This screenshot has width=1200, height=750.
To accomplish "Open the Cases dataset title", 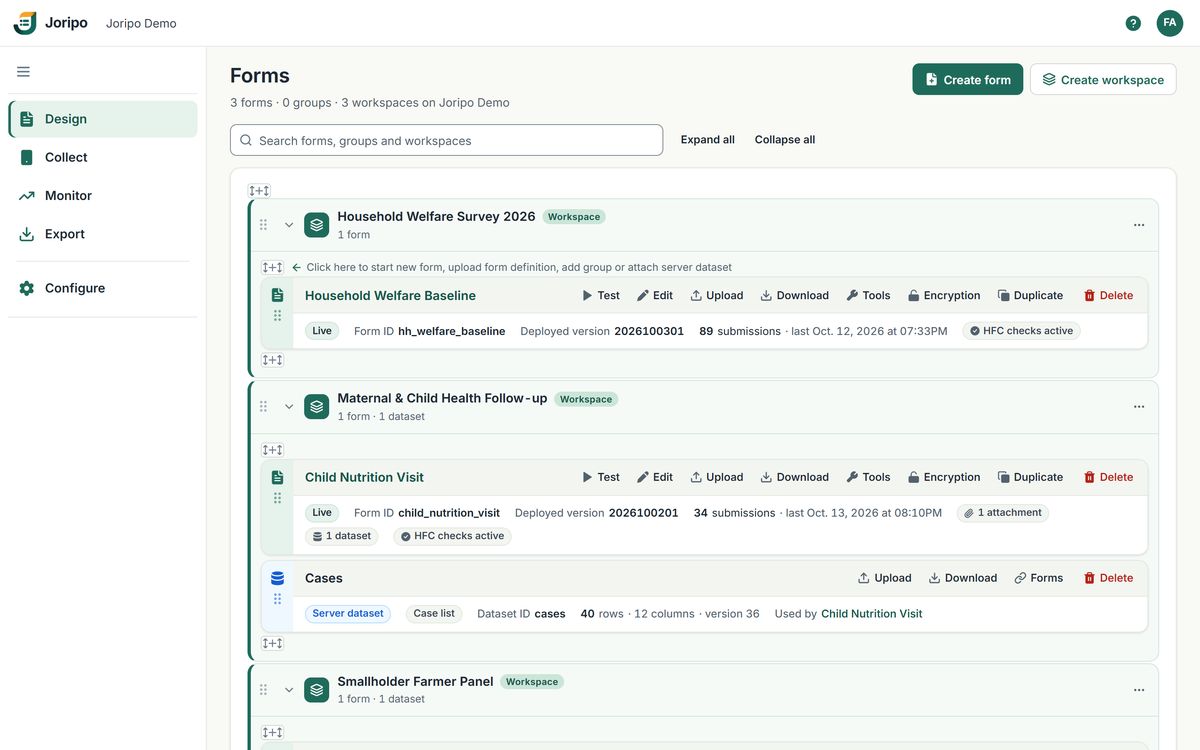I will pos(324,579).
